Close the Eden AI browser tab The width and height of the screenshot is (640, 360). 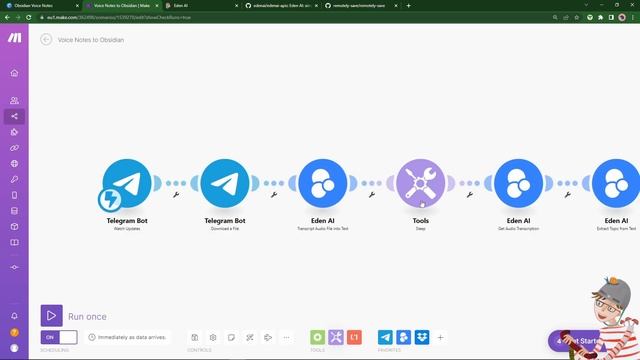coord(236,6)
